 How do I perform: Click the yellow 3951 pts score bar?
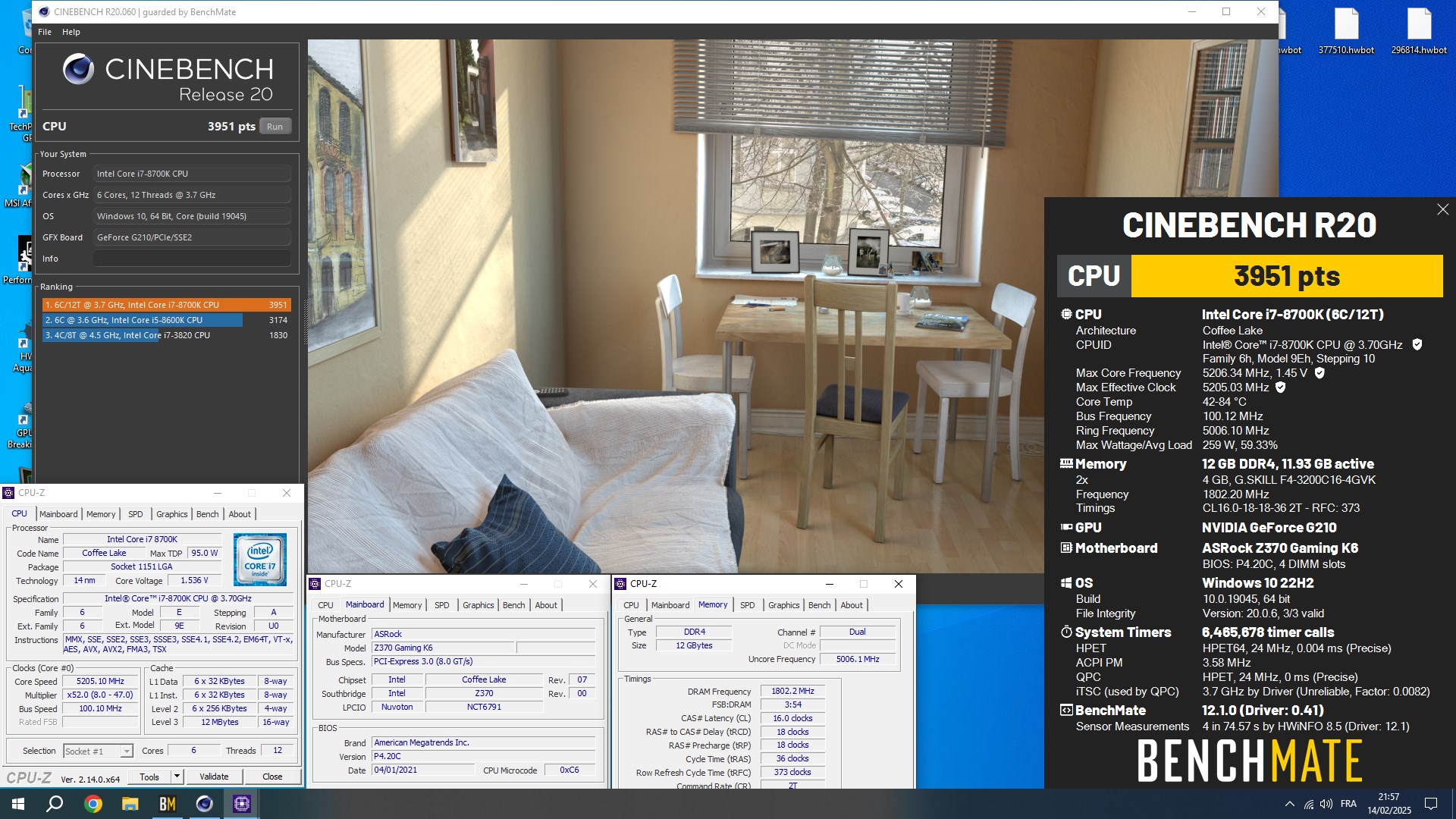1286,276
